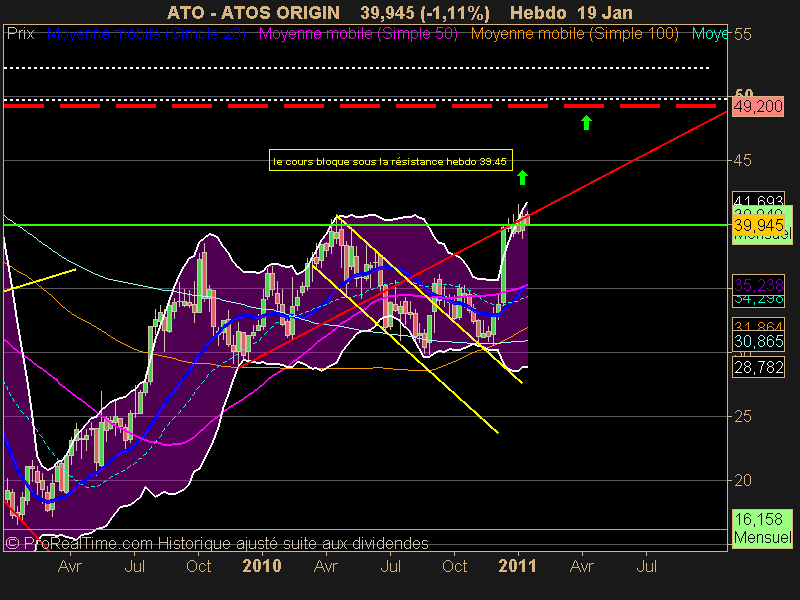Select the Moyenne mobile (Simple 100) legend

tap(574, 34)
